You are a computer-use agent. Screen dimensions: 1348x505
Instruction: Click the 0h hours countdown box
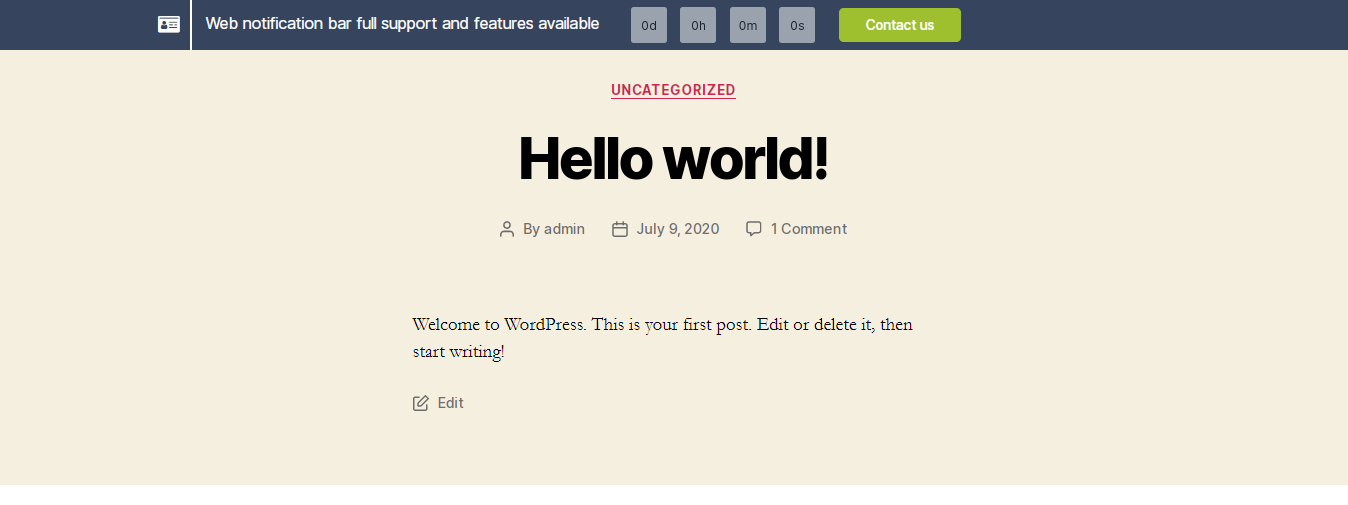pos(698,25)
